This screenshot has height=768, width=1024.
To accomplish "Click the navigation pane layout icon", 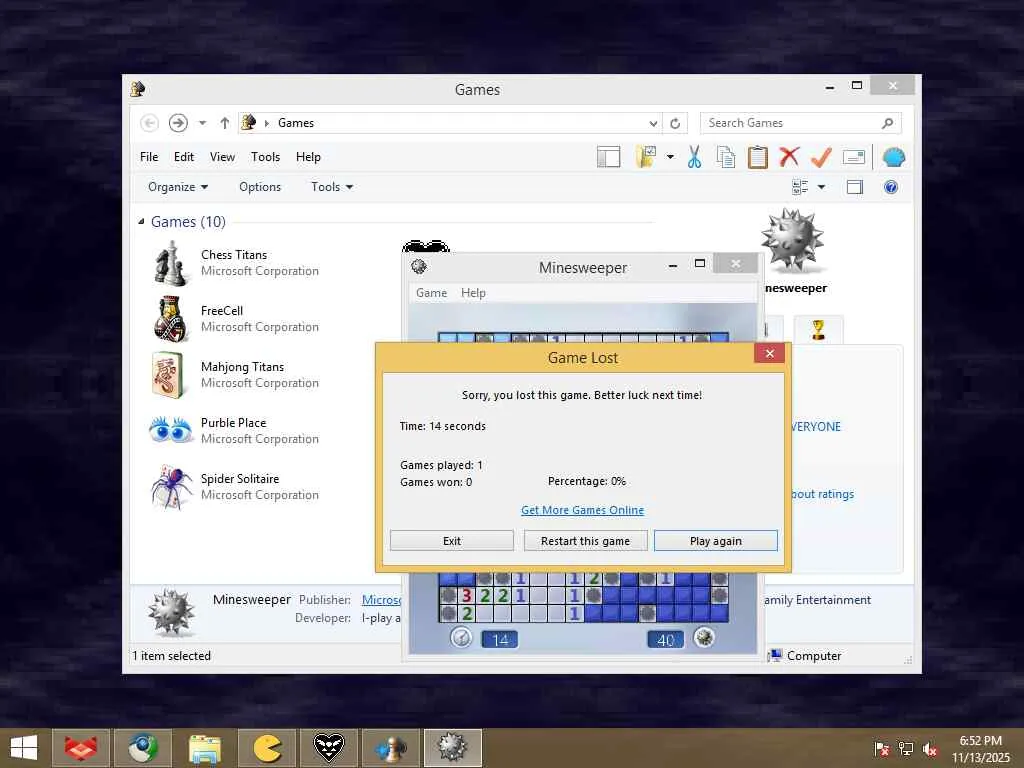I will 609,157.
